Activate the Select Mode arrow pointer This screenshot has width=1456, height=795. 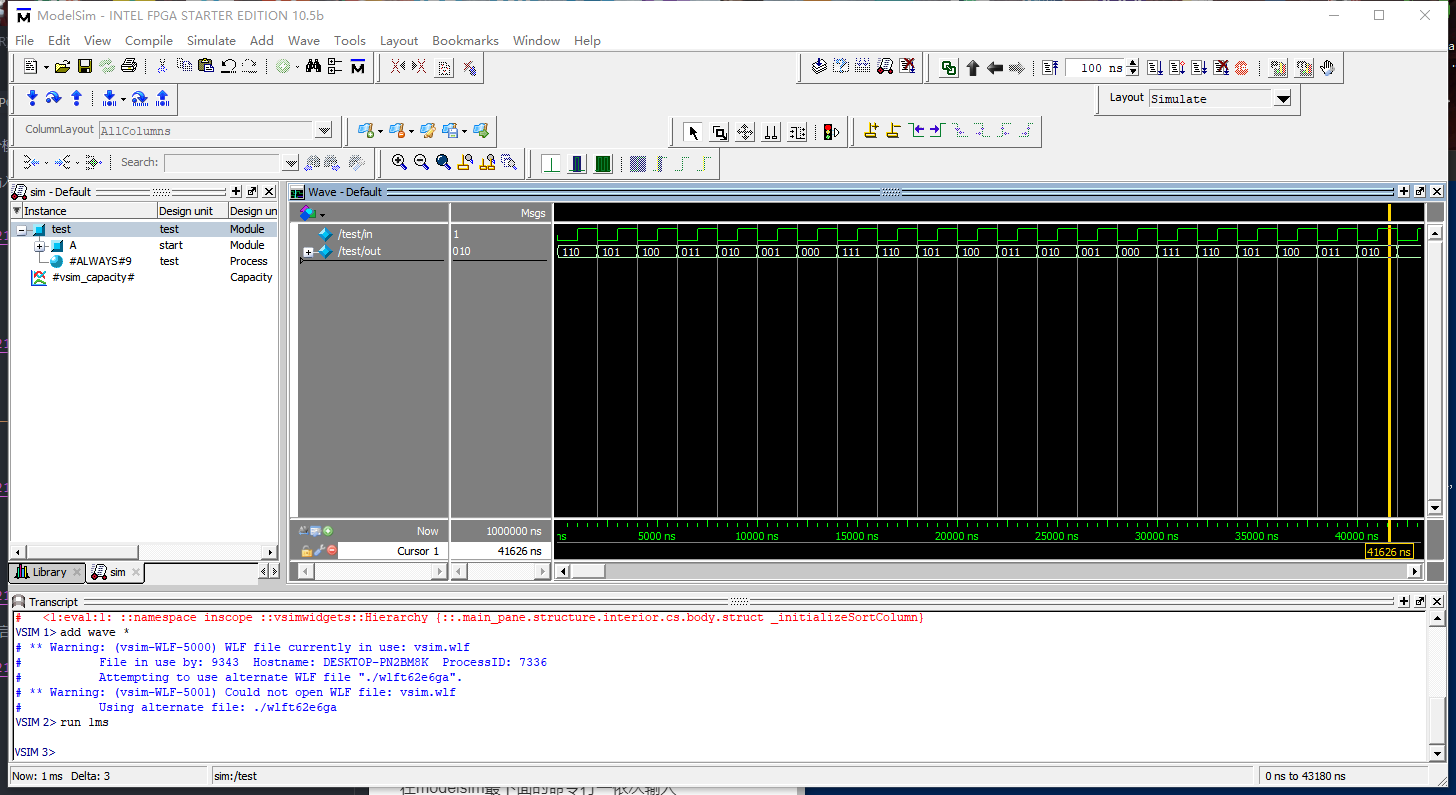(693, 132)
